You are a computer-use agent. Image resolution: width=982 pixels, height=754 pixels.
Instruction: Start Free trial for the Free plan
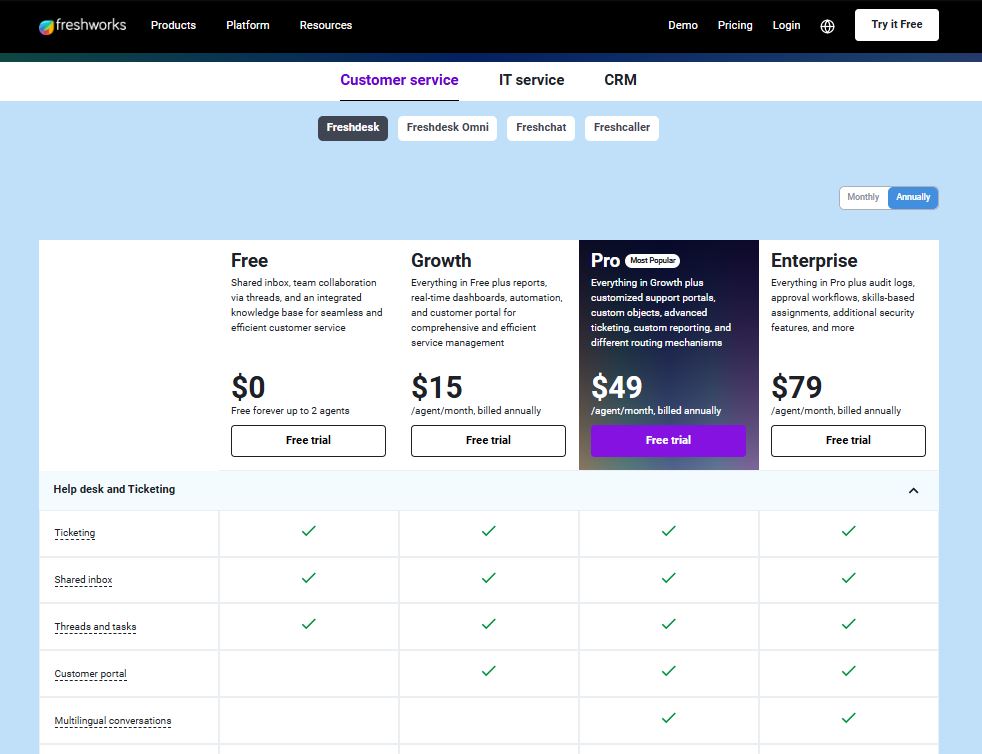coord(308,441)
